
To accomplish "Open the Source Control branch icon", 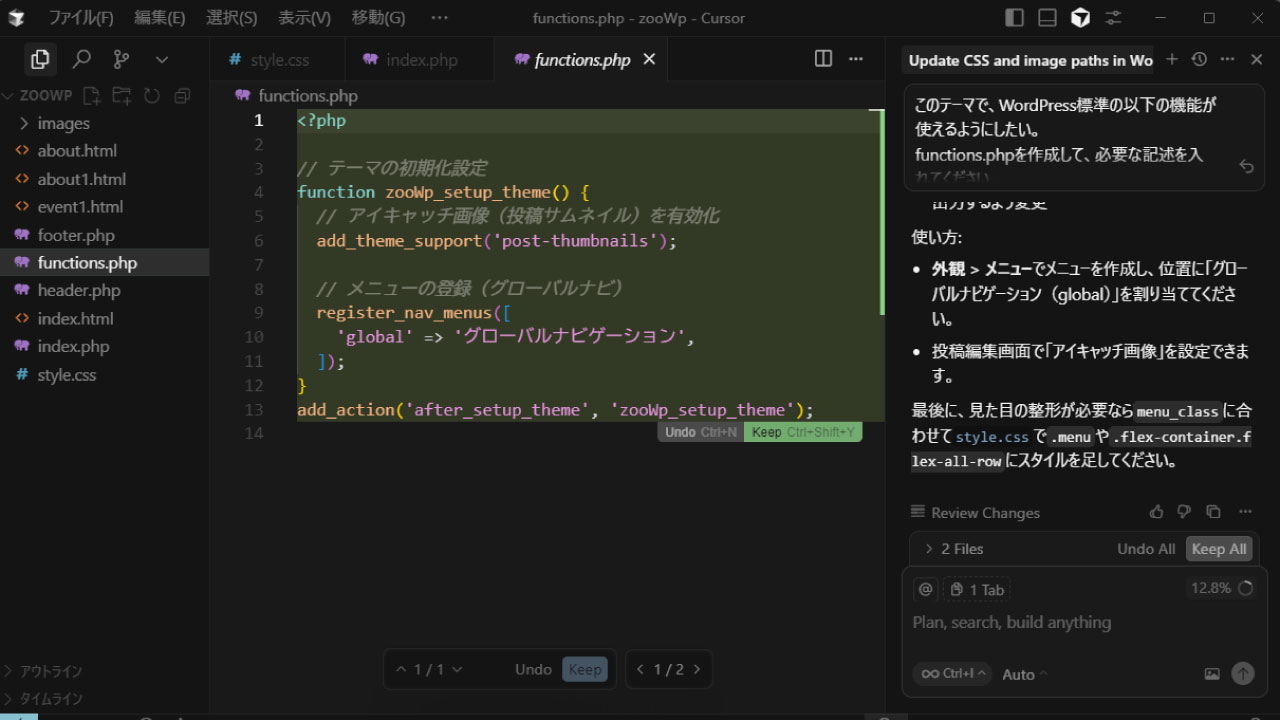I will (x=122, y=60).
